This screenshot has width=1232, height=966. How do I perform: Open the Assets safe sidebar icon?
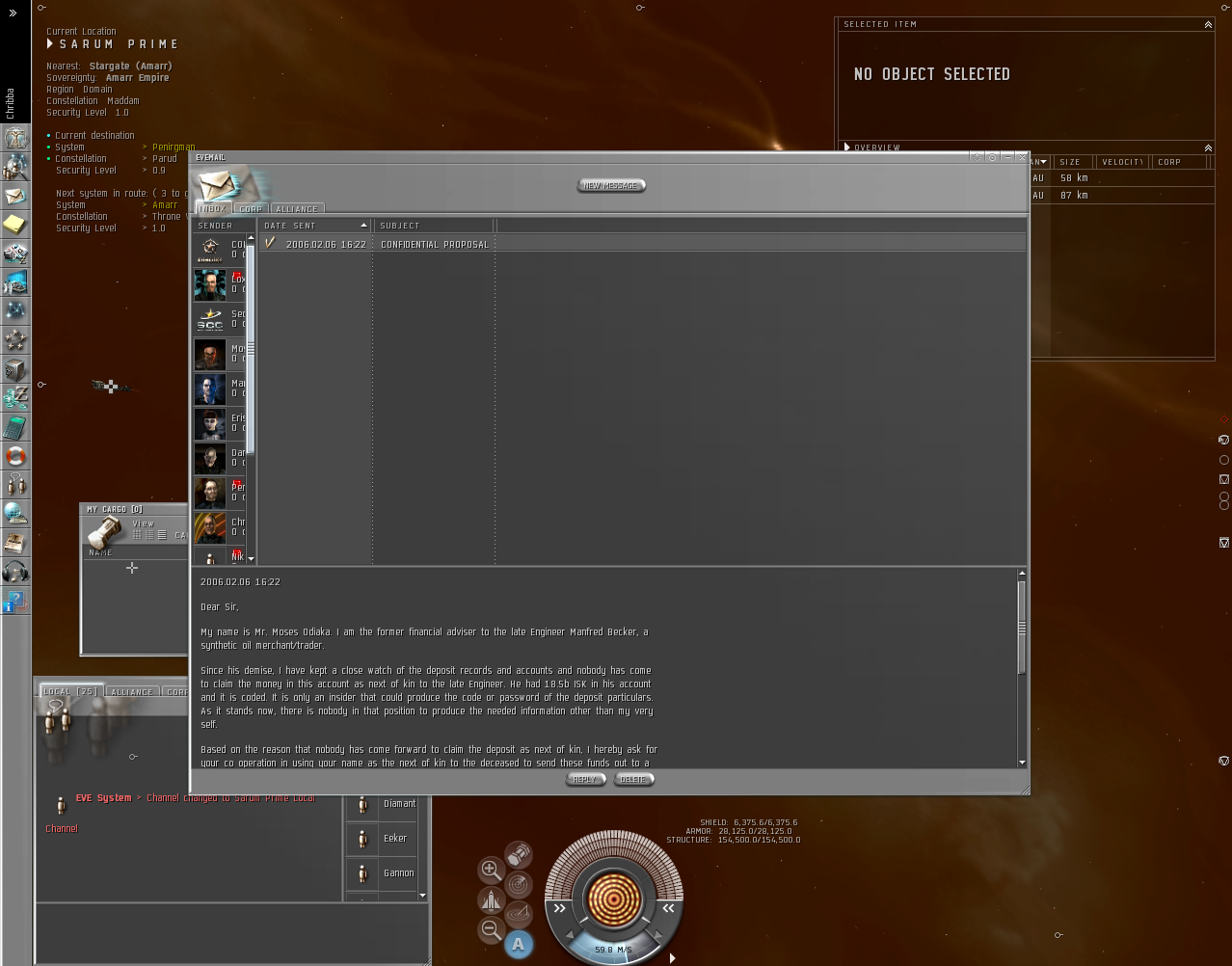pos(15,368)
